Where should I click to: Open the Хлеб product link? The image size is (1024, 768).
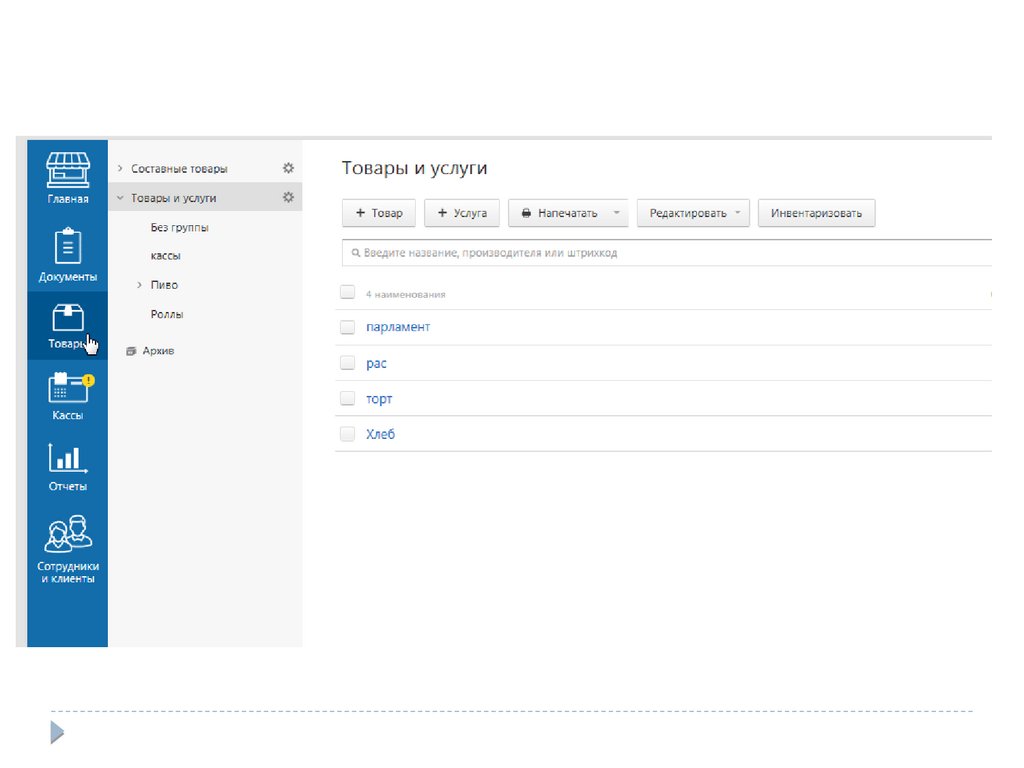[381, 434]
